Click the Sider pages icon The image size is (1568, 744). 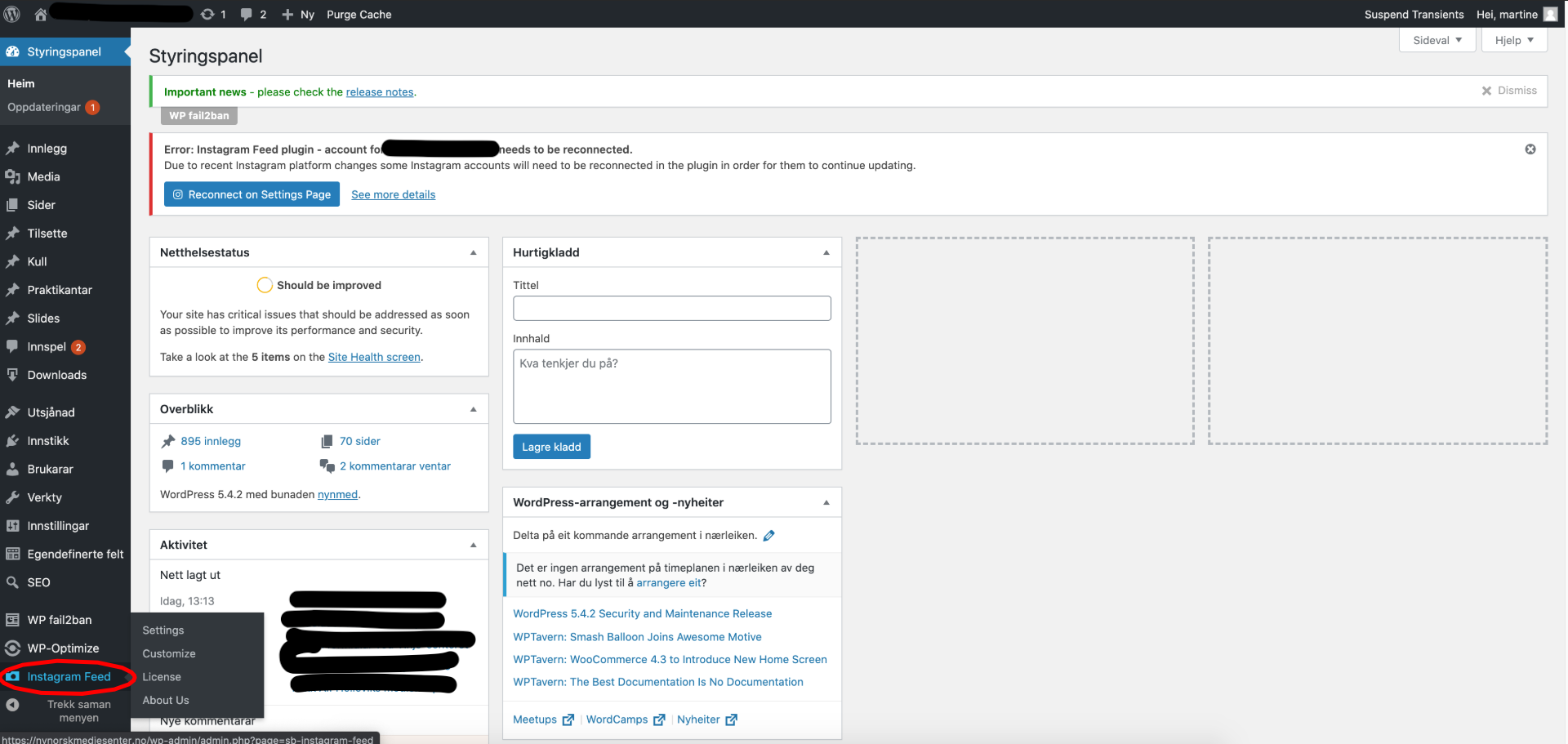[x=12, y=205]
